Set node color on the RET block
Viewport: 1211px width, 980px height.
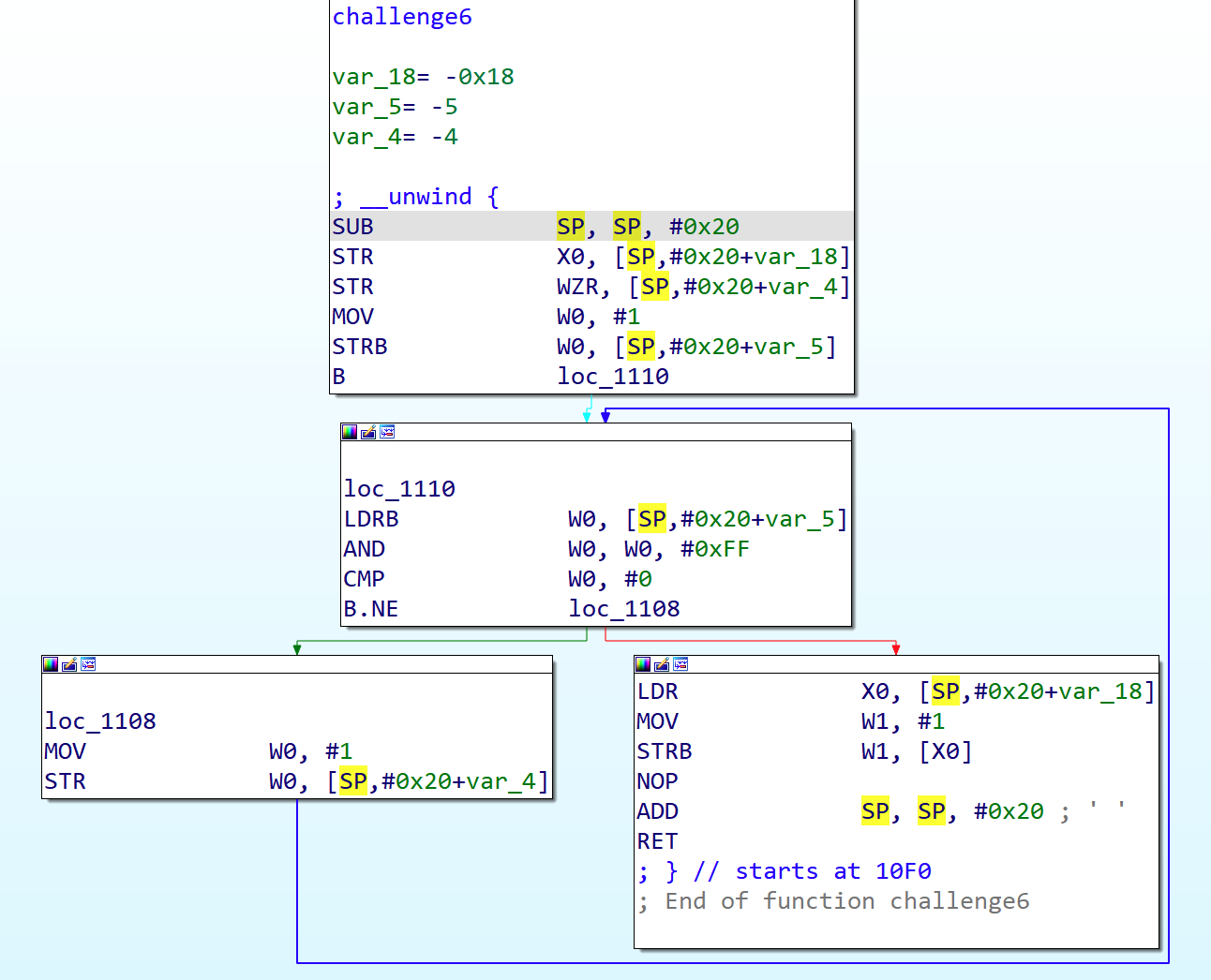click(643, 664)
